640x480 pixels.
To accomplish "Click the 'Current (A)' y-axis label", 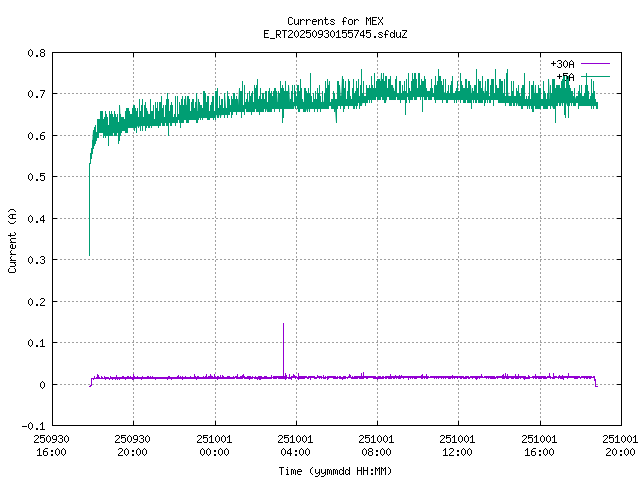I will [x=12, y=240].
